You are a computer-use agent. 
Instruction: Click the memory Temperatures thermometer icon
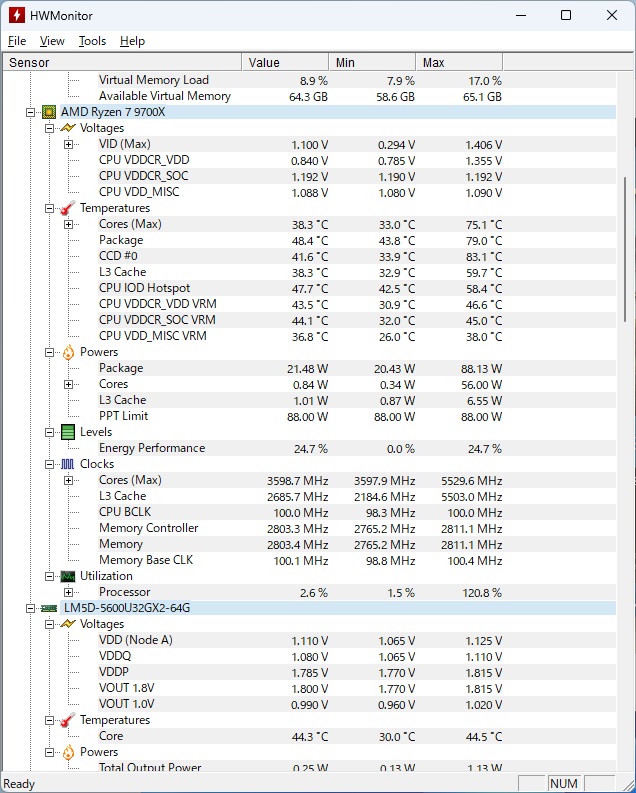coord(68,720)
